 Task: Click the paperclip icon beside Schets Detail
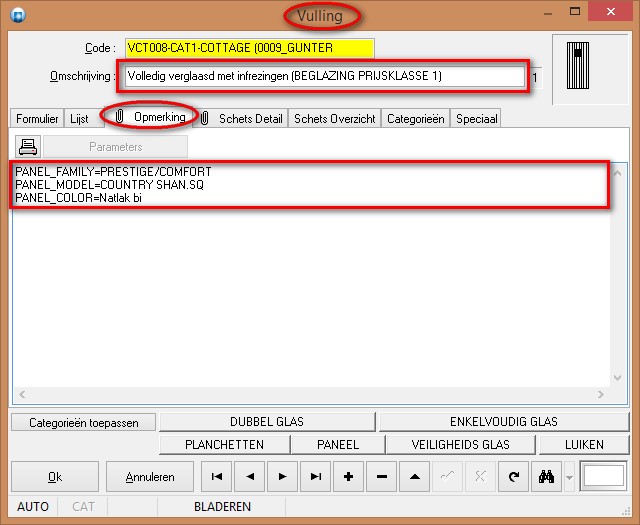point(205,118)
